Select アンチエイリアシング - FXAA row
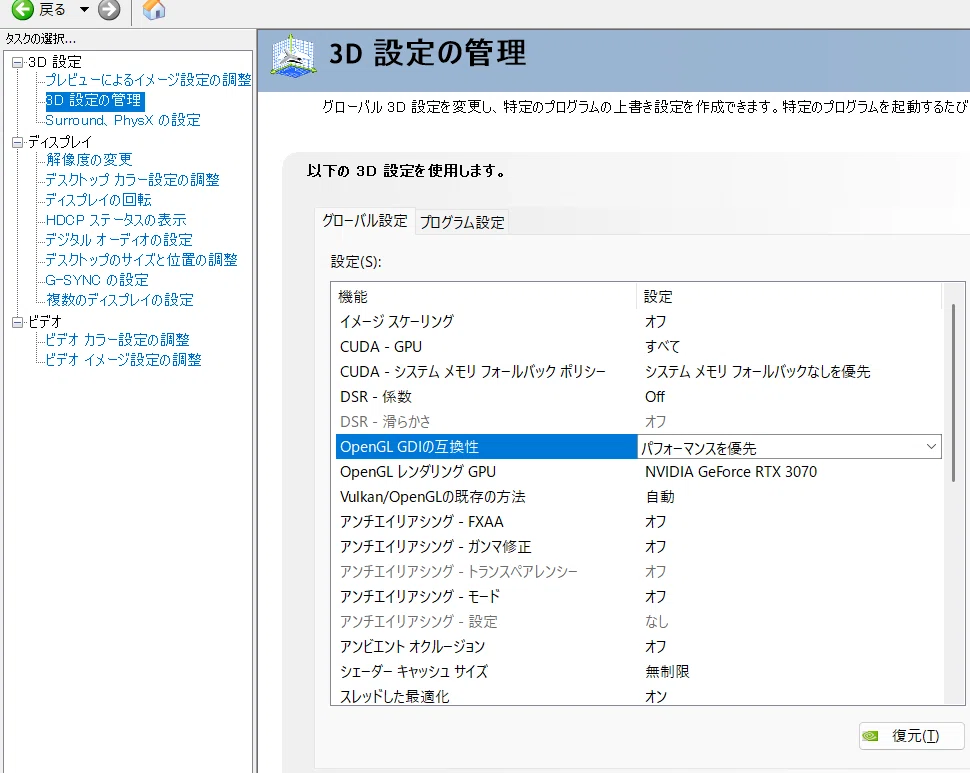The width and height of the screenshot is (970, 773). (x=638, y=522)
